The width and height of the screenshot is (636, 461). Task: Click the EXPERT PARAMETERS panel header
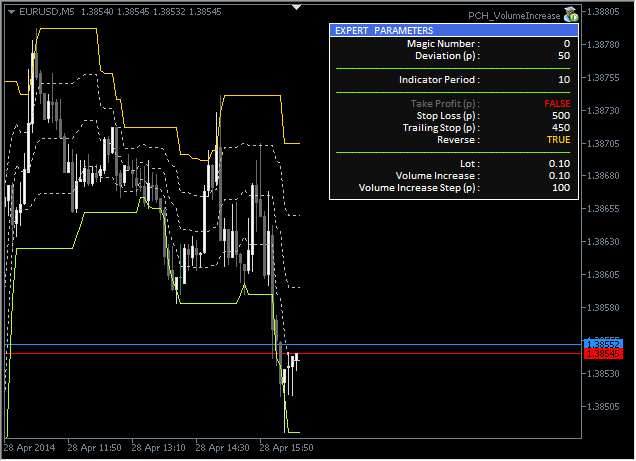point(453,30)
